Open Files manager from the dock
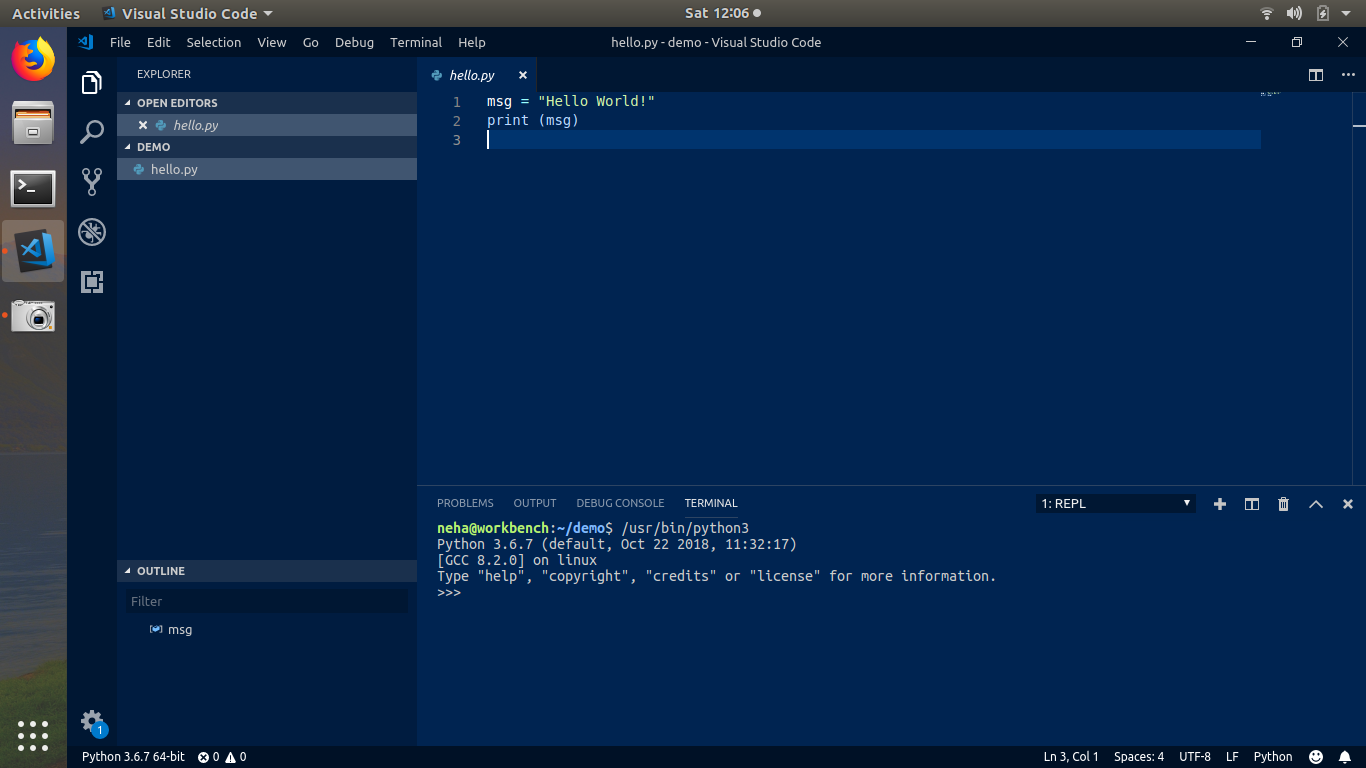The image size is (1366, 768). tap(33, 124)
